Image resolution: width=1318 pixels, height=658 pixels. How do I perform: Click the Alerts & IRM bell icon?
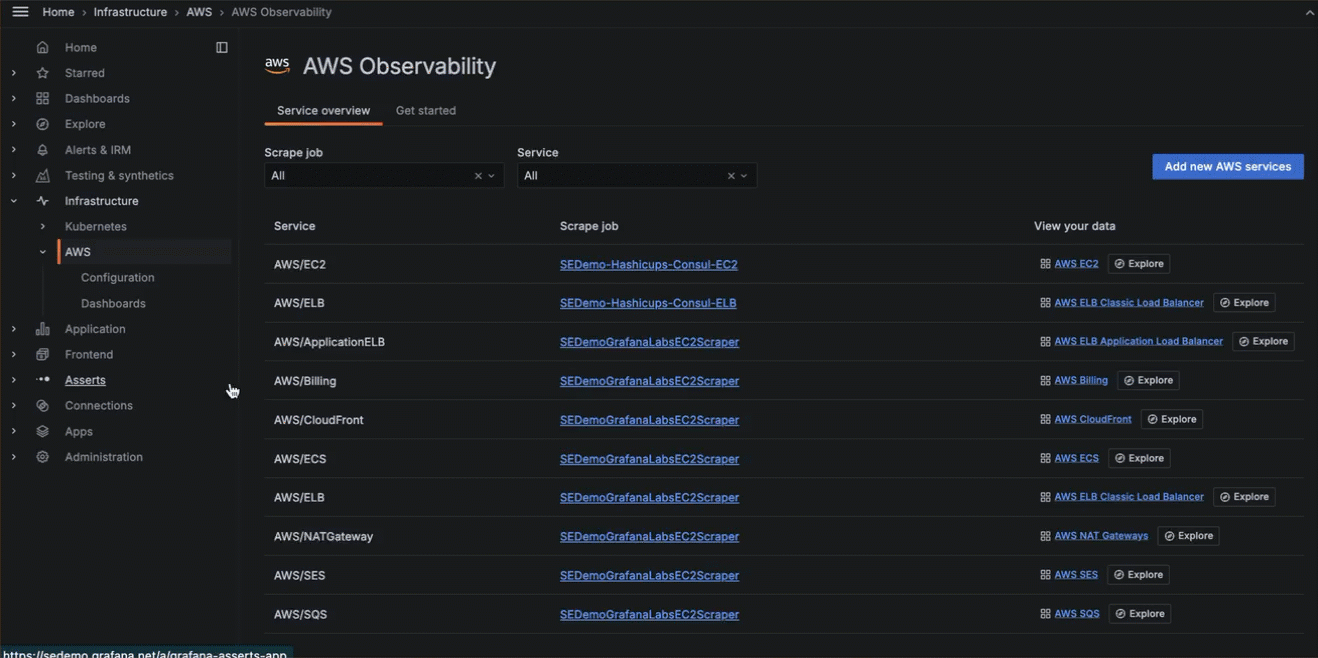pyautogui.click(x=42, y=150)
